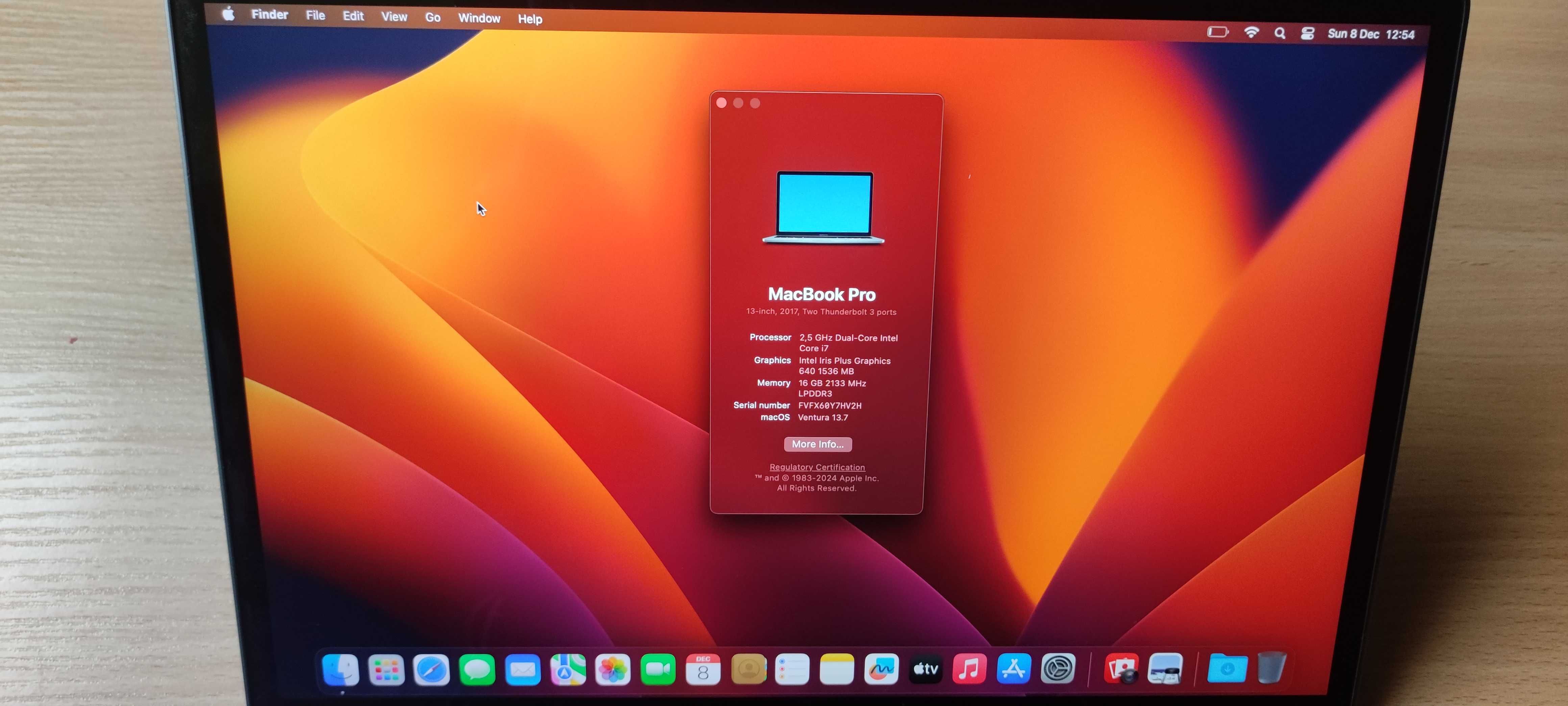Open the Messages app in the Dock
Screen dimensions: 1568x706
[x=477, y=669]
